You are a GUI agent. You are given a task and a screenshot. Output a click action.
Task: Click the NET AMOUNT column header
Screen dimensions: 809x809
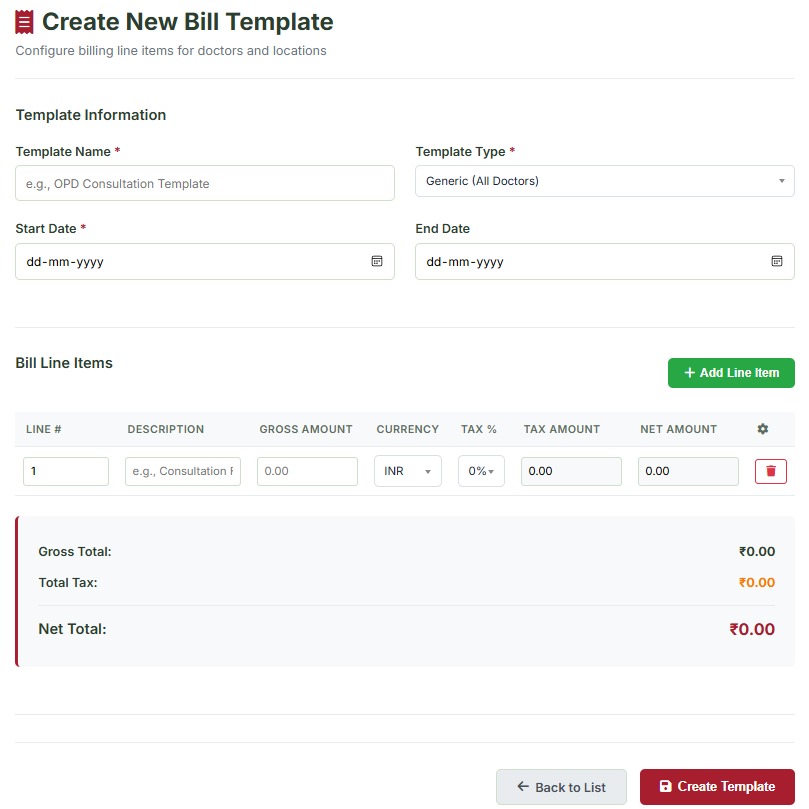tap(678, 429)
